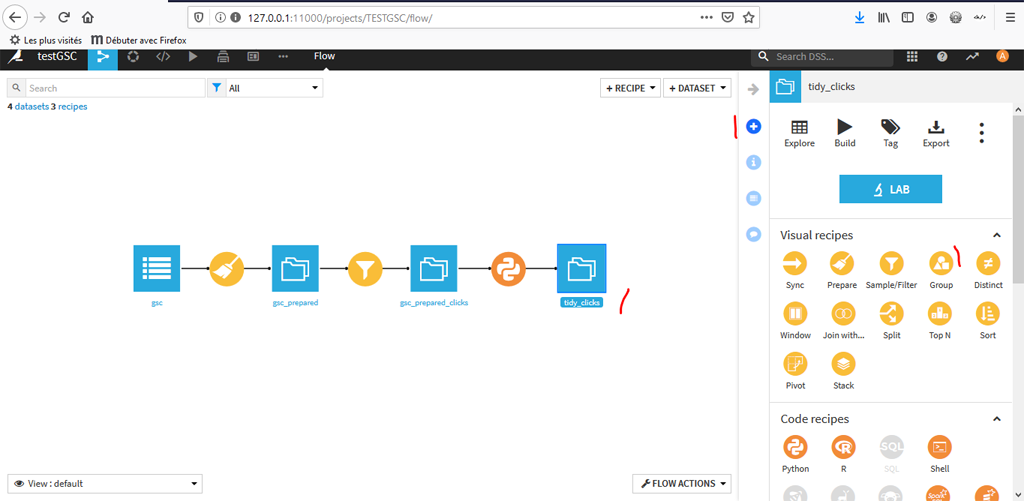Open the Actions tab plus icon
The width and height of the screenshot is (1024, 501).
754,127
